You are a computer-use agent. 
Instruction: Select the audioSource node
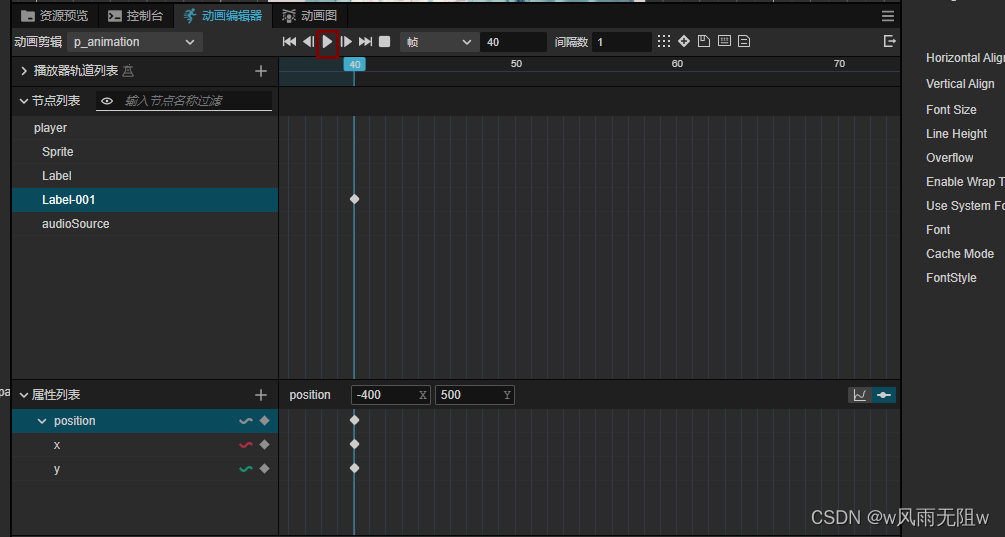point(145,224)
